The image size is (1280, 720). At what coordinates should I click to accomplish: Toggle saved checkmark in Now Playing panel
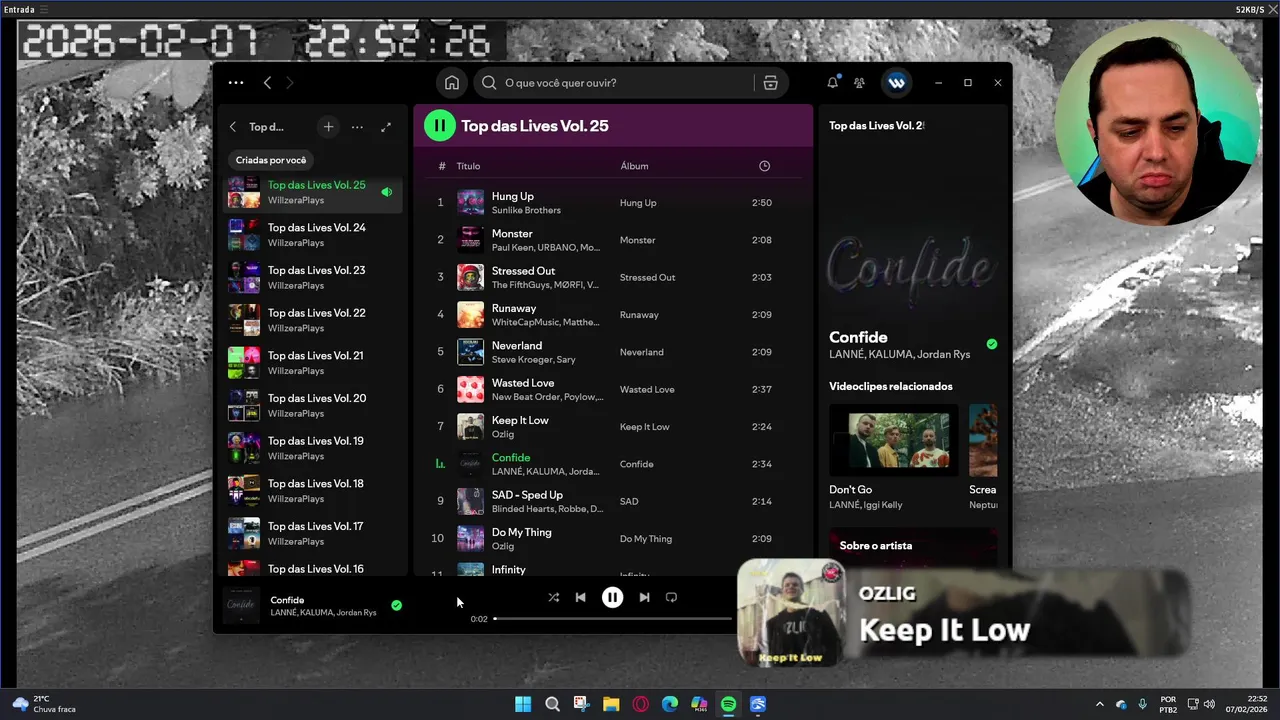[x=992, y=344]
